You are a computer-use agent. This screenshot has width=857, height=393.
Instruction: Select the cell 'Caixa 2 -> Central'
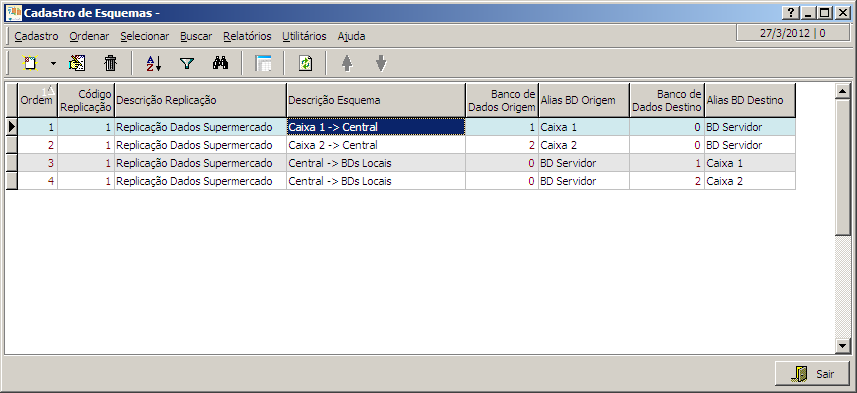(x=376, y=145)
